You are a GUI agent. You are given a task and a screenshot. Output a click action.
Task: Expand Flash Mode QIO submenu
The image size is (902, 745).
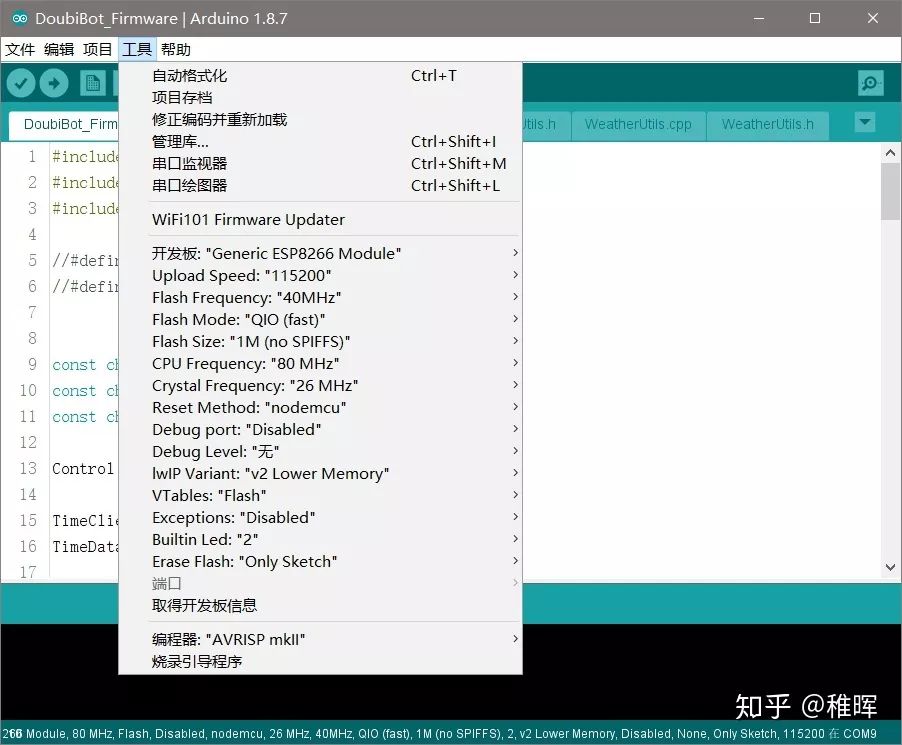point(320,319)
